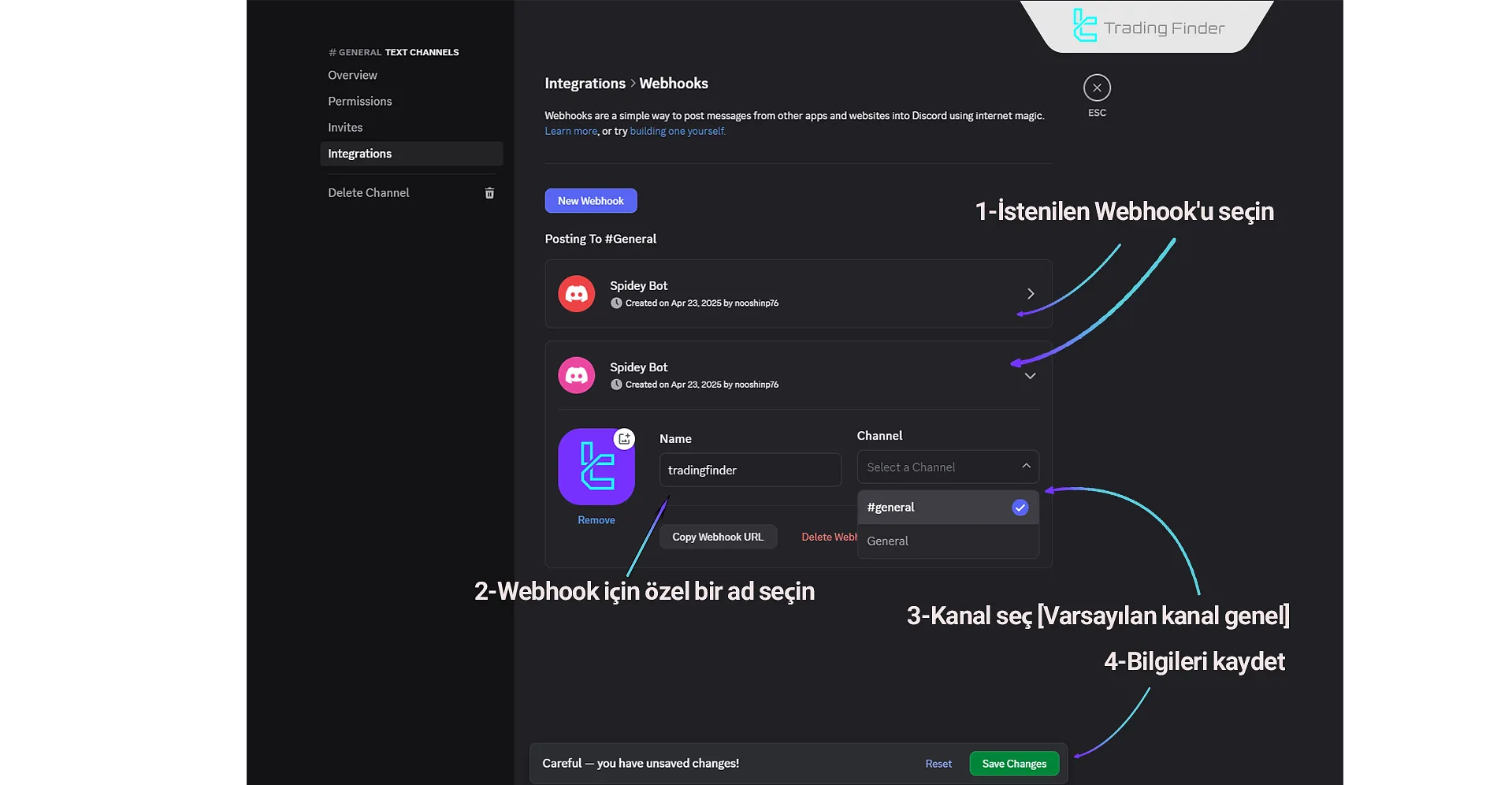Select the Integrations settings section
Image resolution: width=1512 pixels, height=785 pixels.
click(x=411, y=154)
